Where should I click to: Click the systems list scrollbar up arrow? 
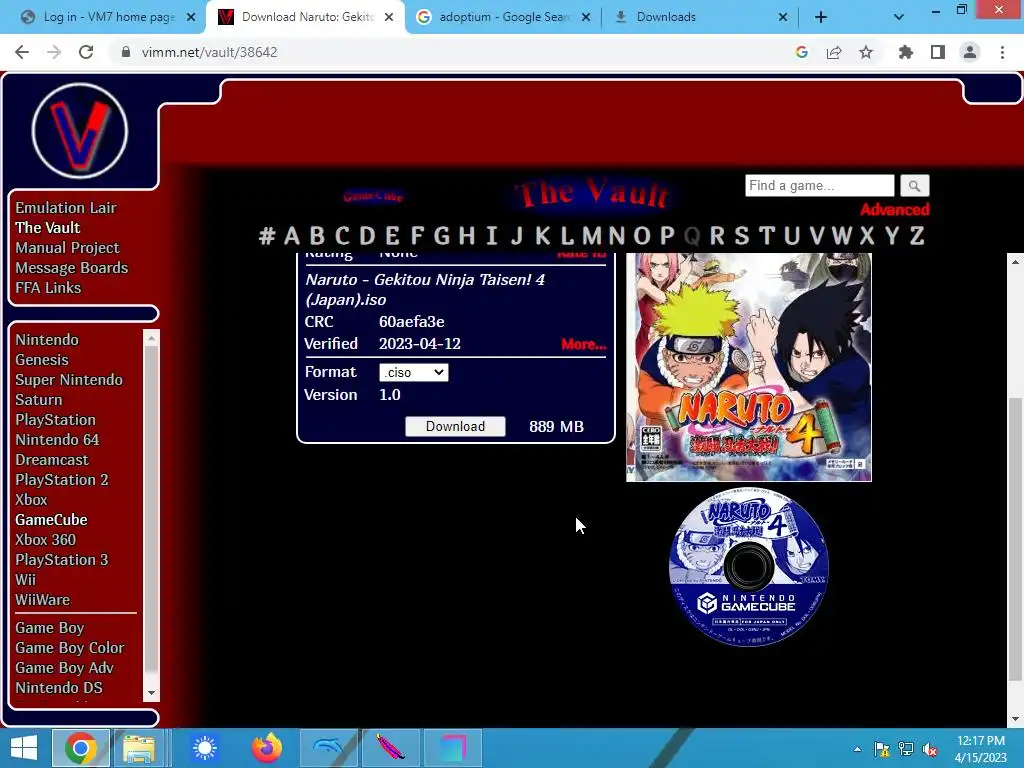[152, 338]
